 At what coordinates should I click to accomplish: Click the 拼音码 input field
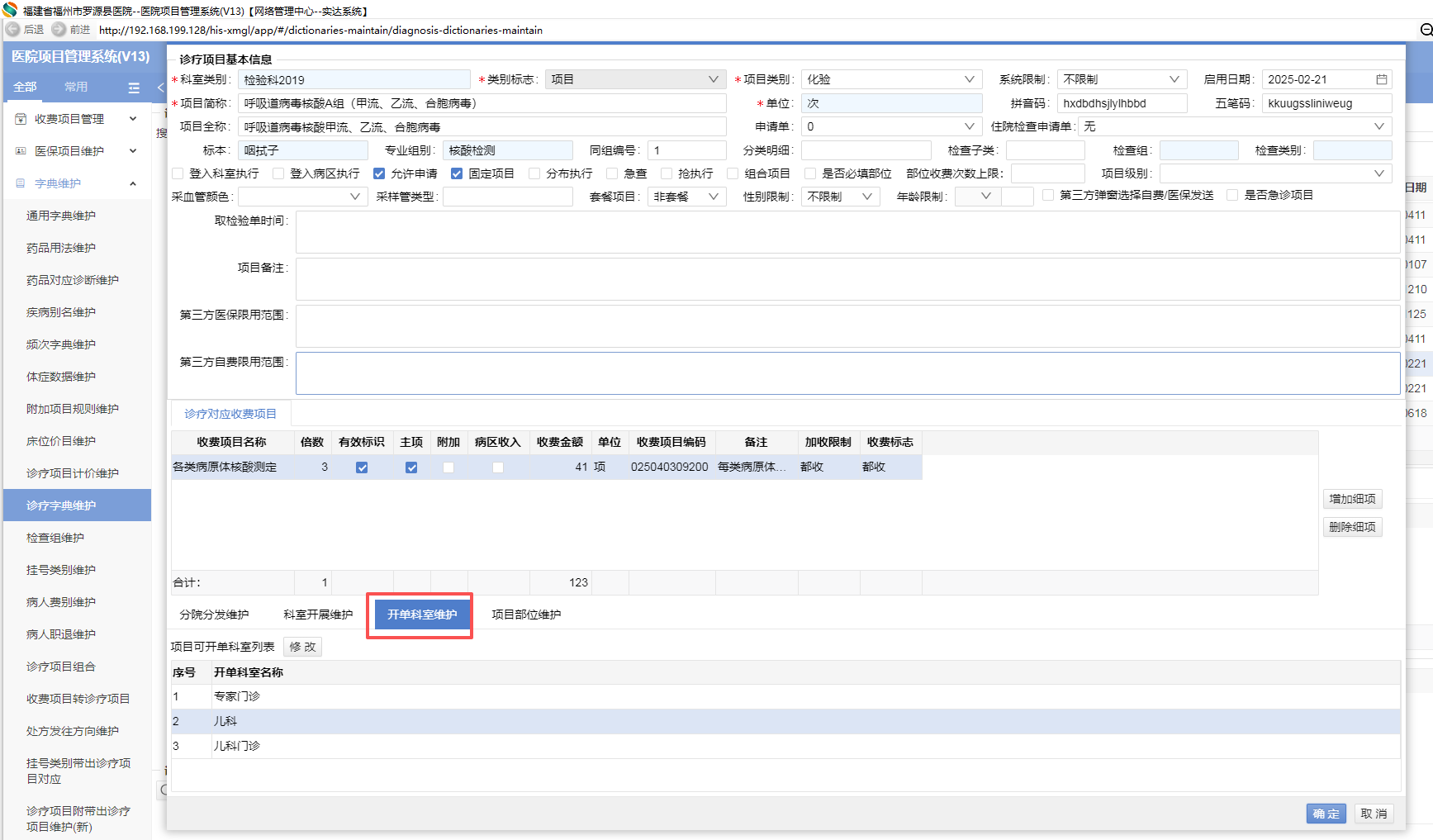[1122, 103]
